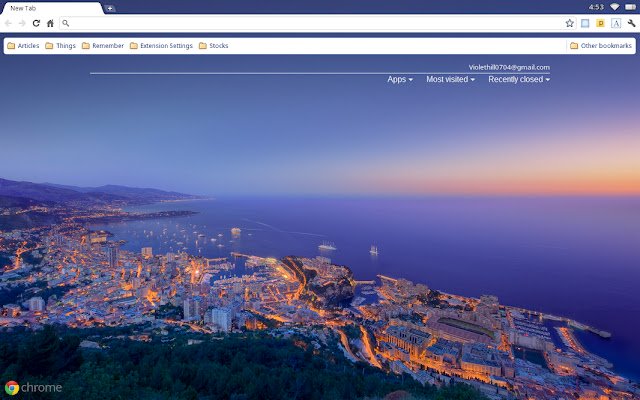The image size is (640, 400).
Task: Open the yellow extension icon
Action: 600,23
